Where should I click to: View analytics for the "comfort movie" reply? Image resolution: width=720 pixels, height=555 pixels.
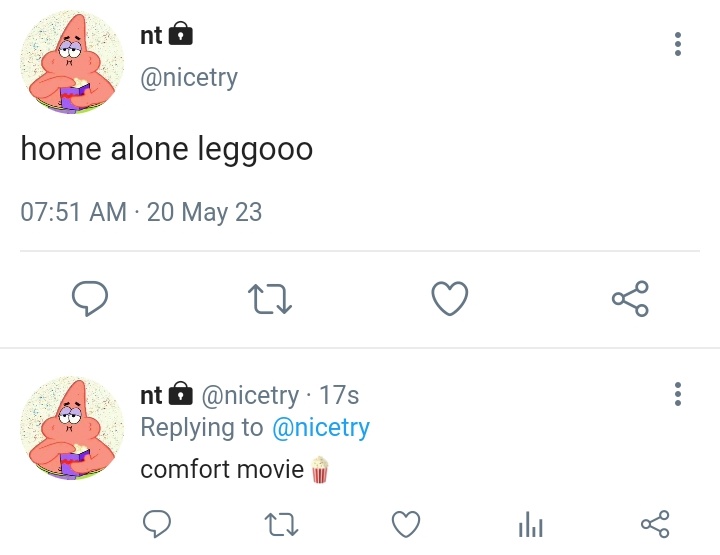click(530, 524)
